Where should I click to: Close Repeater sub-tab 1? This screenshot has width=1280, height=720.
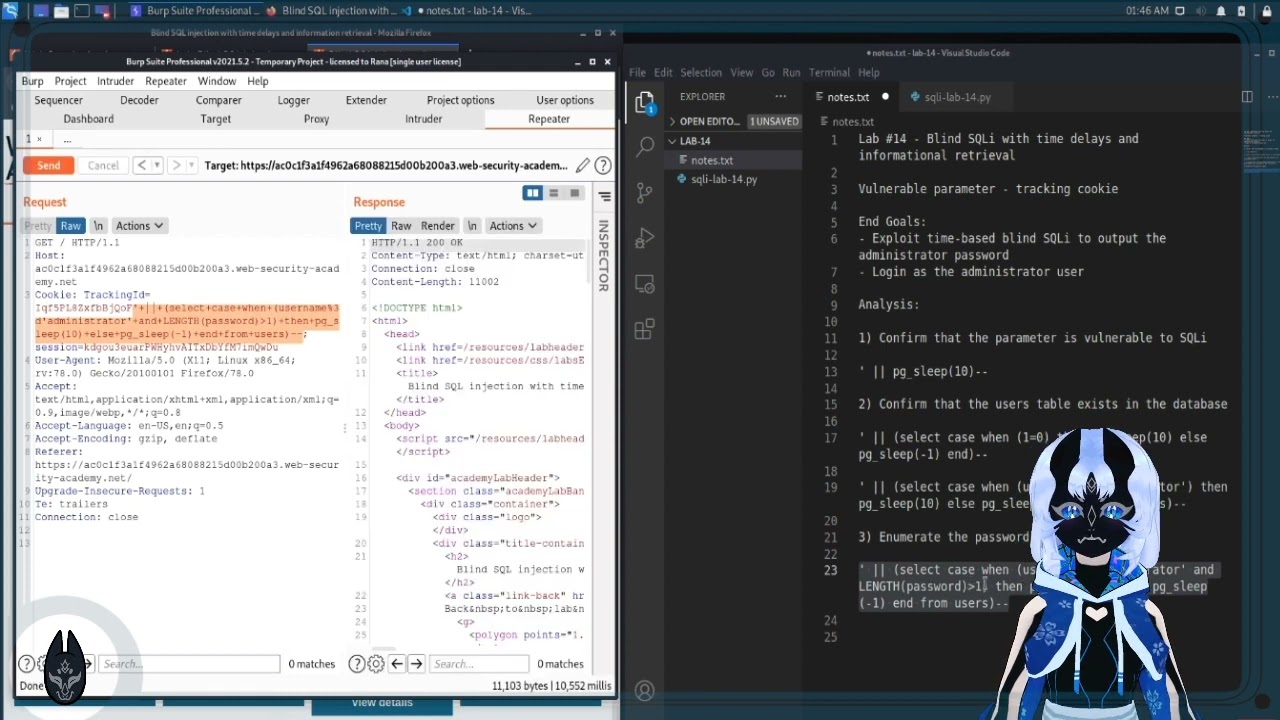coord(39,139)
